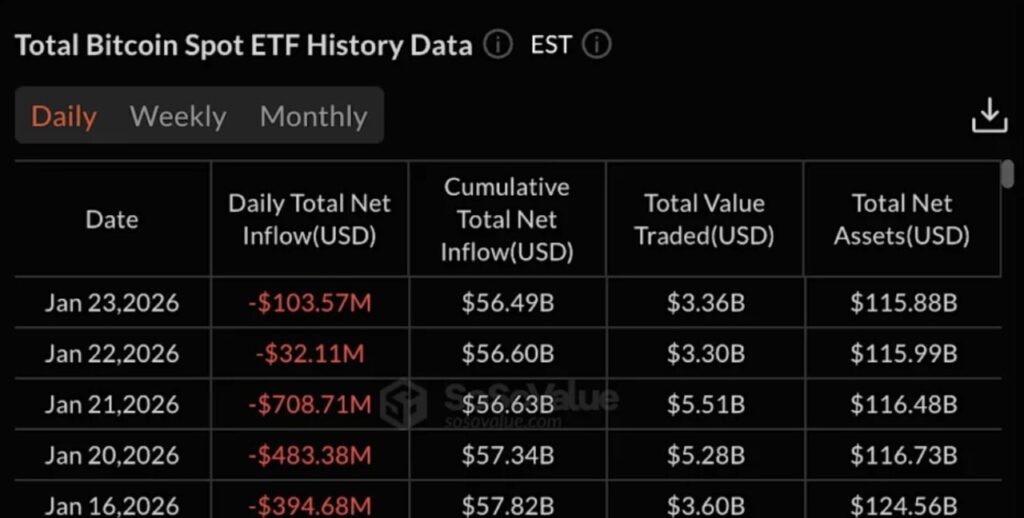
Task: Click info icon next to EST
Action: [x=597, y=45]
